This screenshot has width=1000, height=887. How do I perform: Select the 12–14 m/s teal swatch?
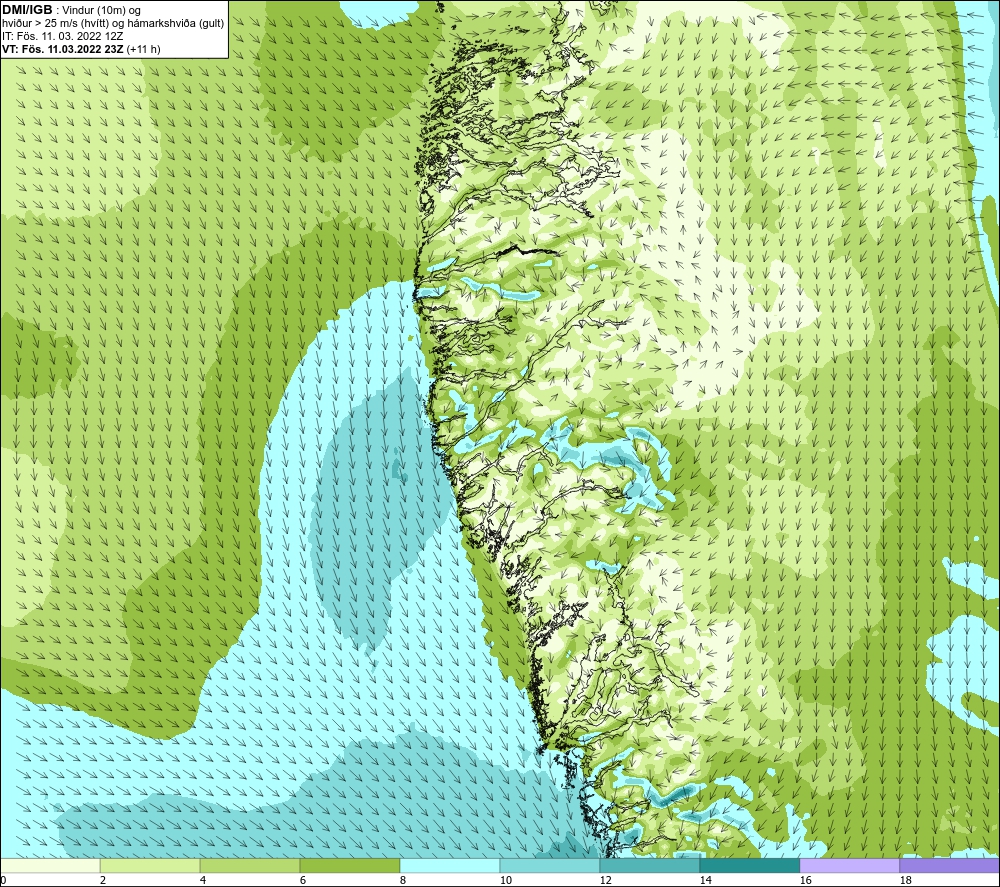pyautogui.click(x=650, y=865)
